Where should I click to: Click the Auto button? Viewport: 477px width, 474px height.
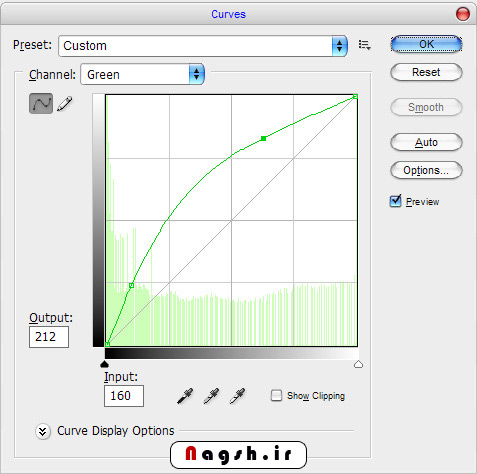(x=426, y=142)
